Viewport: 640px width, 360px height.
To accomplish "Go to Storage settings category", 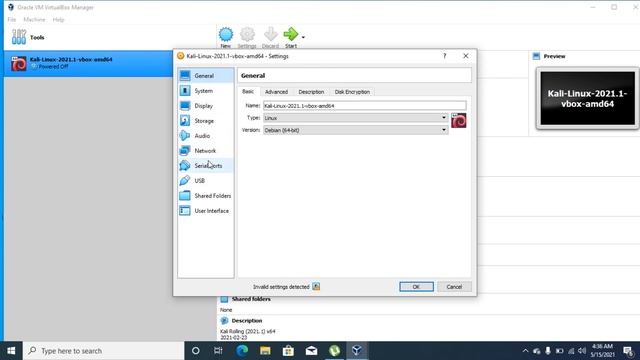I will [x=206, y=121].
